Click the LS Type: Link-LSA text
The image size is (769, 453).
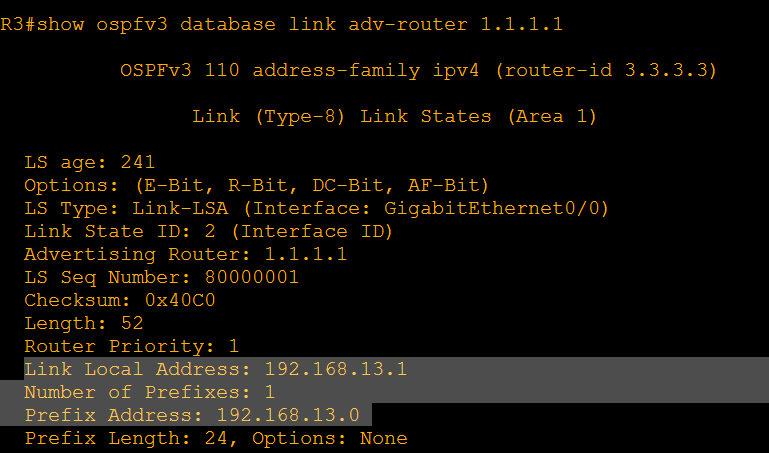(126, 208)
